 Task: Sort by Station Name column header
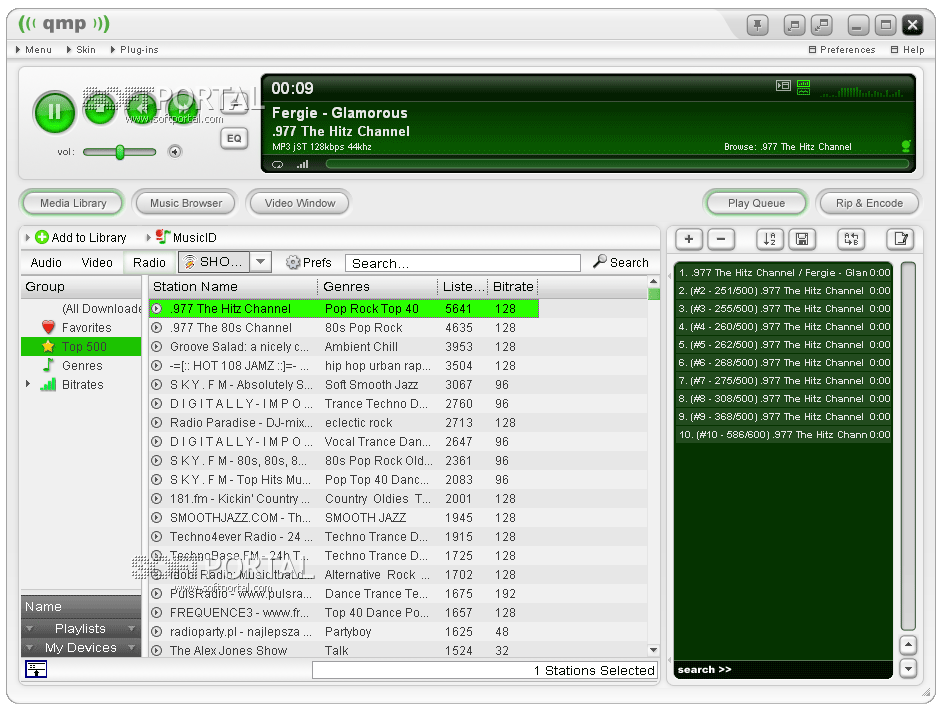(233, 287)
